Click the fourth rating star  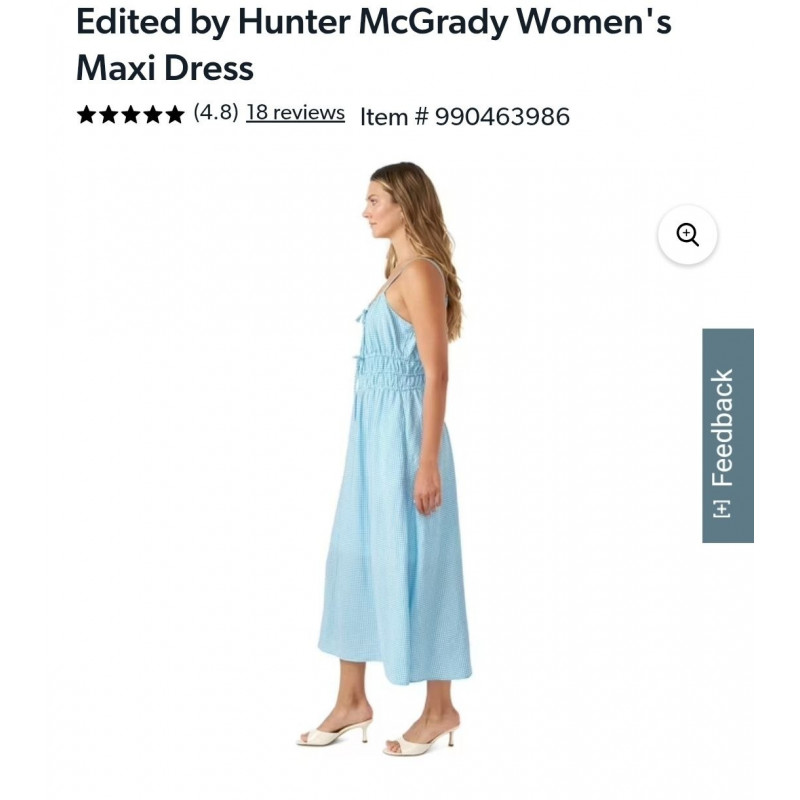(x=153, y=115)
